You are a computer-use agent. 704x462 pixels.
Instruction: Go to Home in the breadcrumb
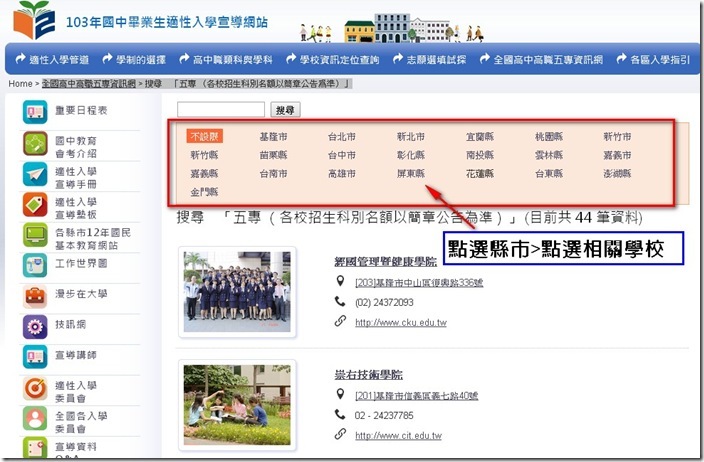20,84
